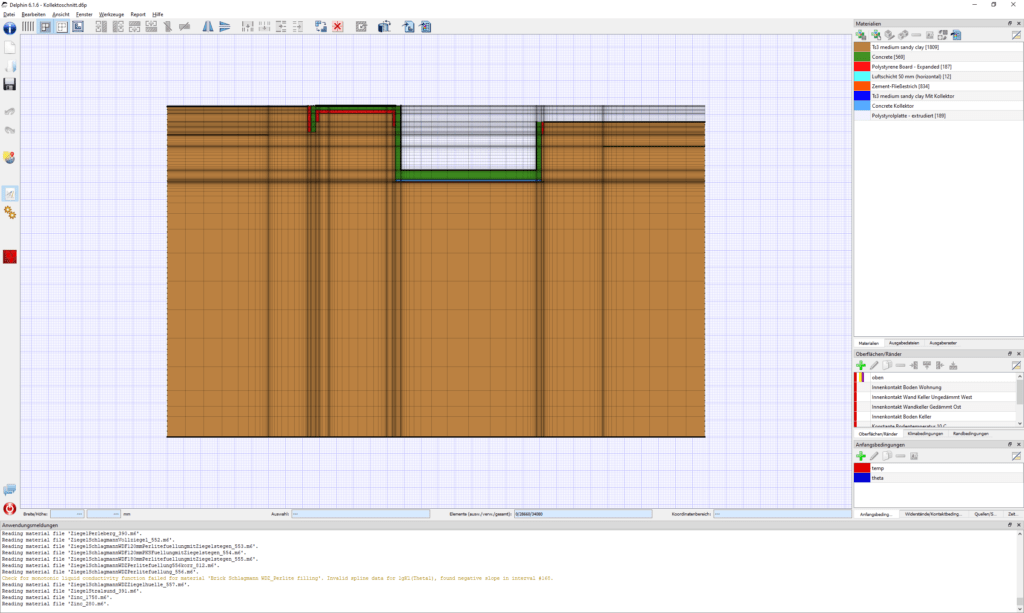
Task: Toggle the first selection mode button in toolbar
Action: click(45, 27)
